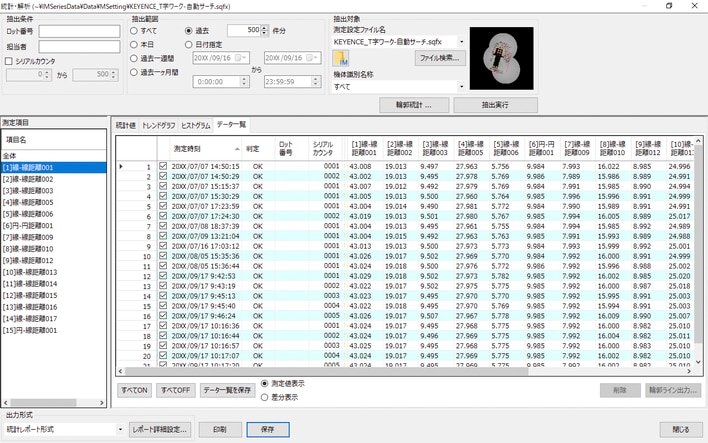Click the 輪郭統計 button
The height and width of the screenshot is (443, 708).
[x=414, y=105]
